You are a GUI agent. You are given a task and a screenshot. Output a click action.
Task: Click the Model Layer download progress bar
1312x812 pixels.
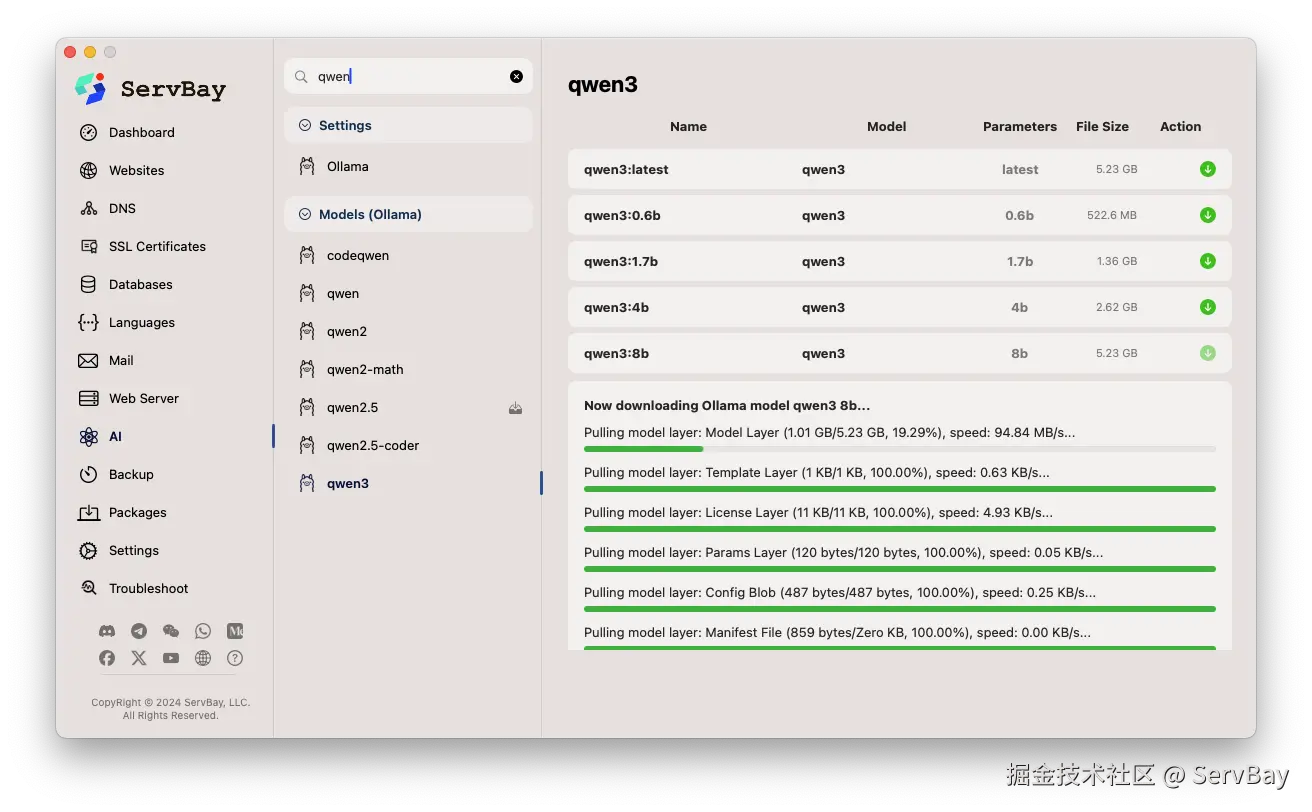point(900,449)
